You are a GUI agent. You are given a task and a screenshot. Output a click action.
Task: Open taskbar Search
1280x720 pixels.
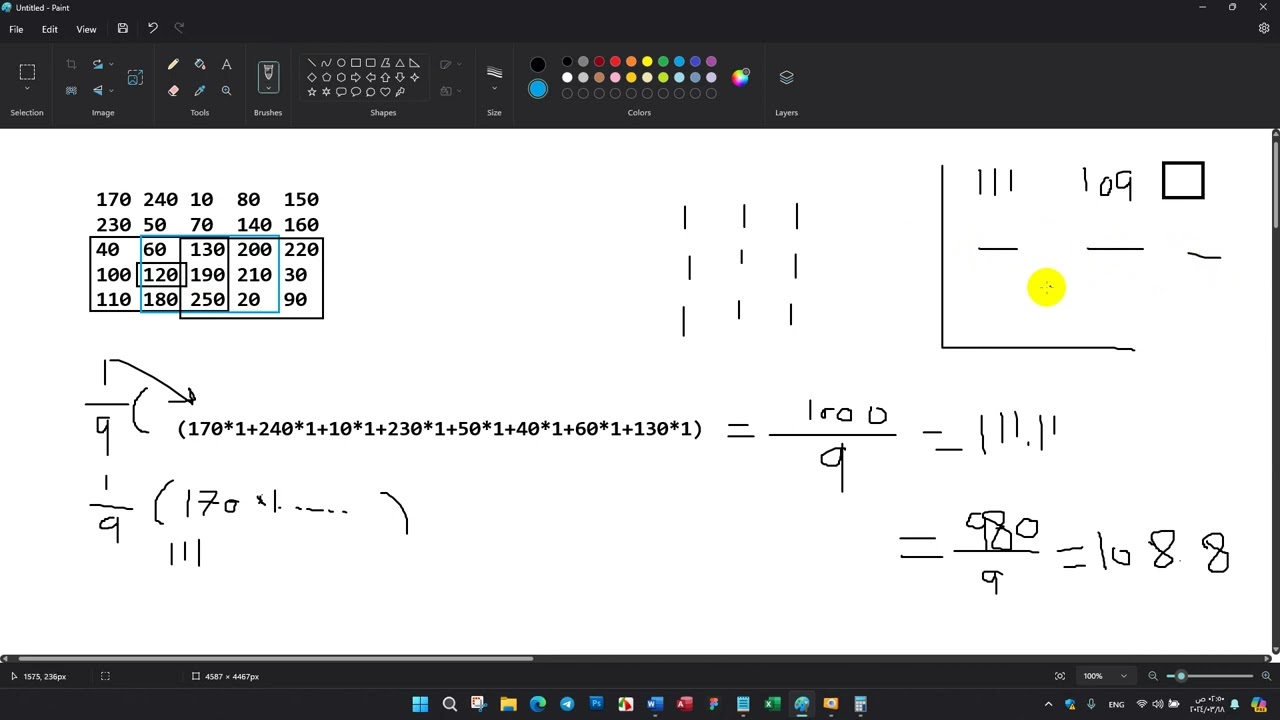449,704
